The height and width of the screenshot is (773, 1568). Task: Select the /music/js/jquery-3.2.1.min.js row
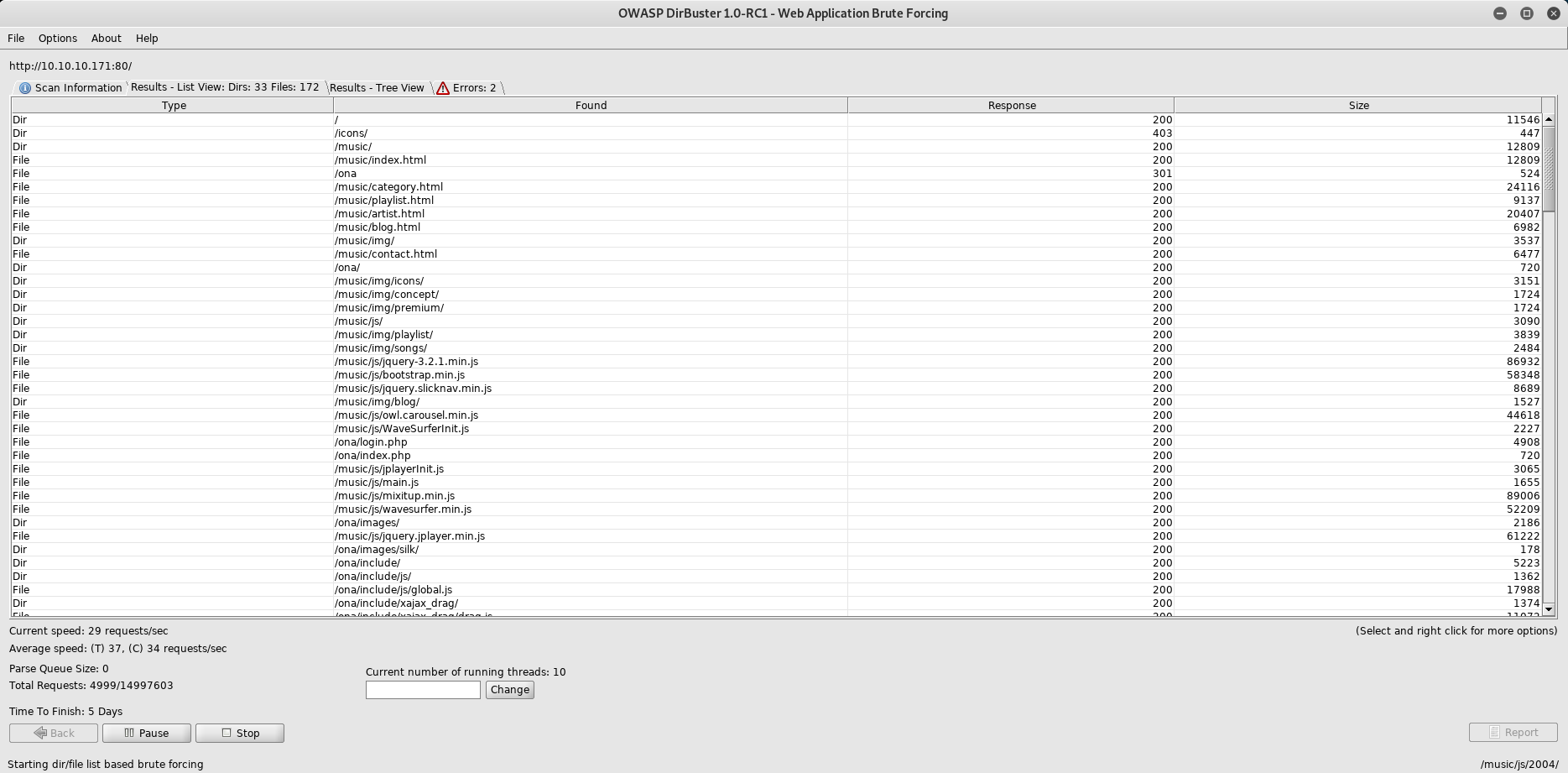pyautogui.click(x=776, y=361)
